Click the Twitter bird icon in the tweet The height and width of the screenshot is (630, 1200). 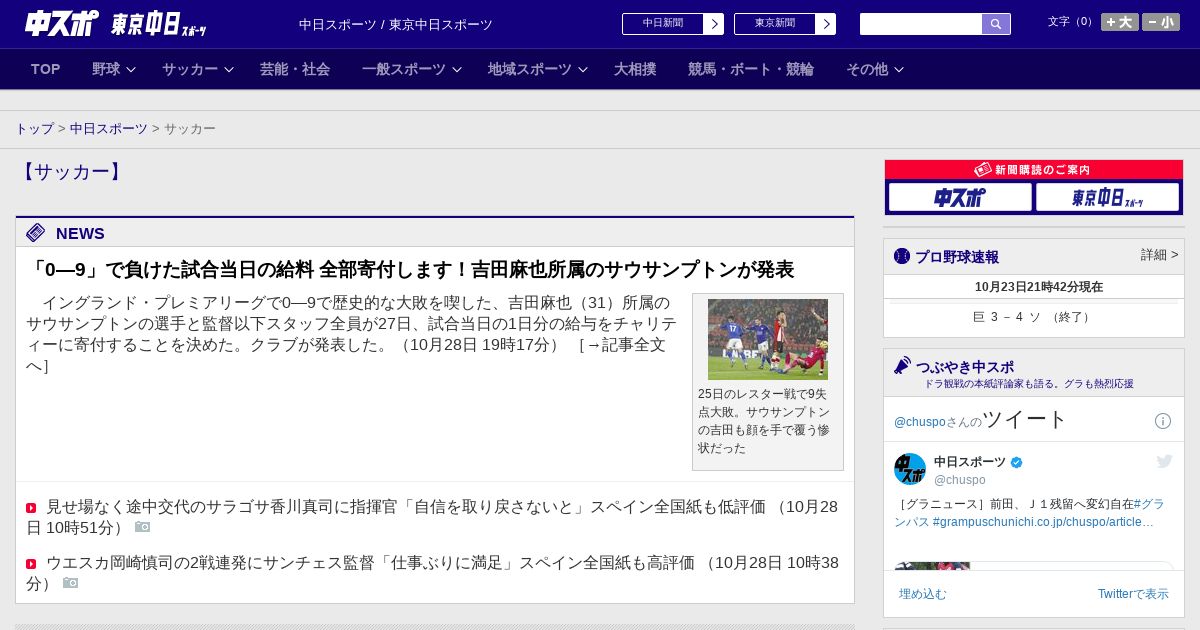[x=1164, y=461]
